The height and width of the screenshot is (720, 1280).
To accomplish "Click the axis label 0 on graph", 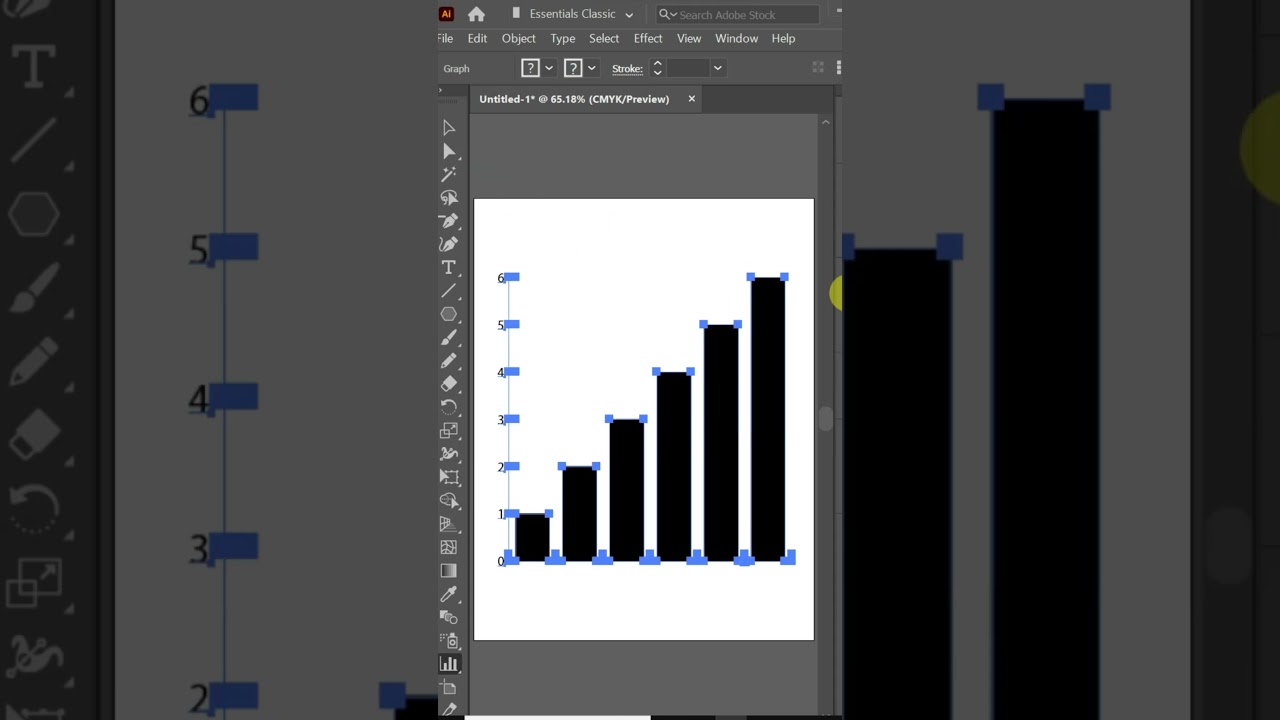I will point(501,561).
